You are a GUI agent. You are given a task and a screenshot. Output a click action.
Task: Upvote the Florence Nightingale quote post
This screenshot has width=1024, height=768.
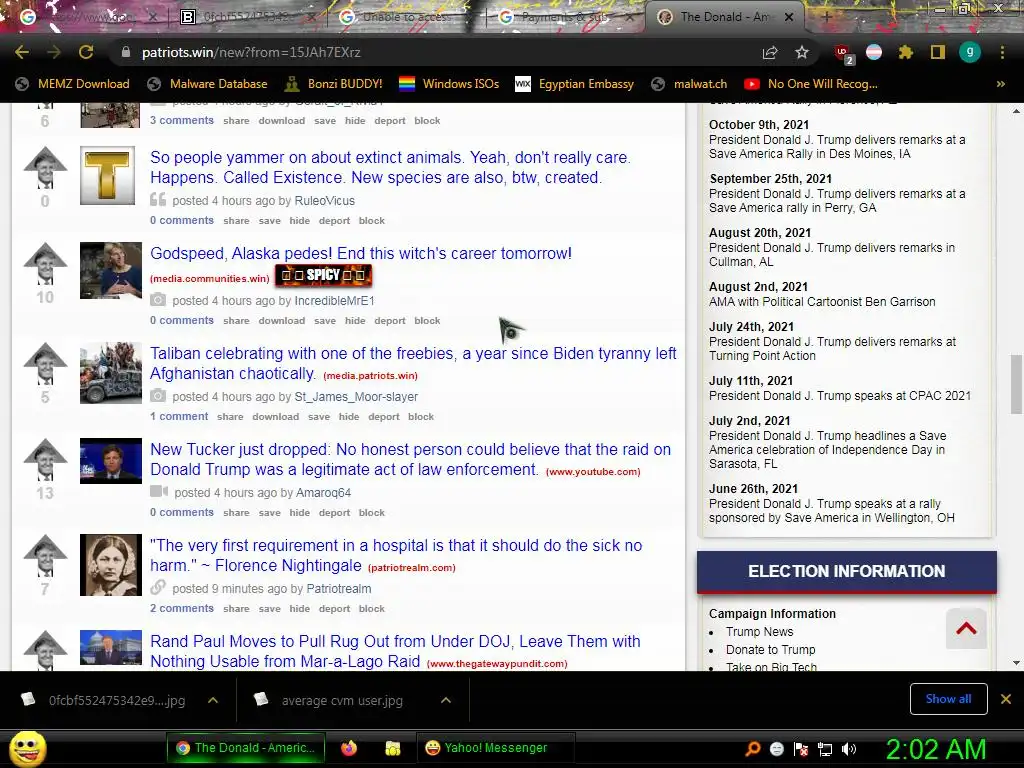(45, 556)
